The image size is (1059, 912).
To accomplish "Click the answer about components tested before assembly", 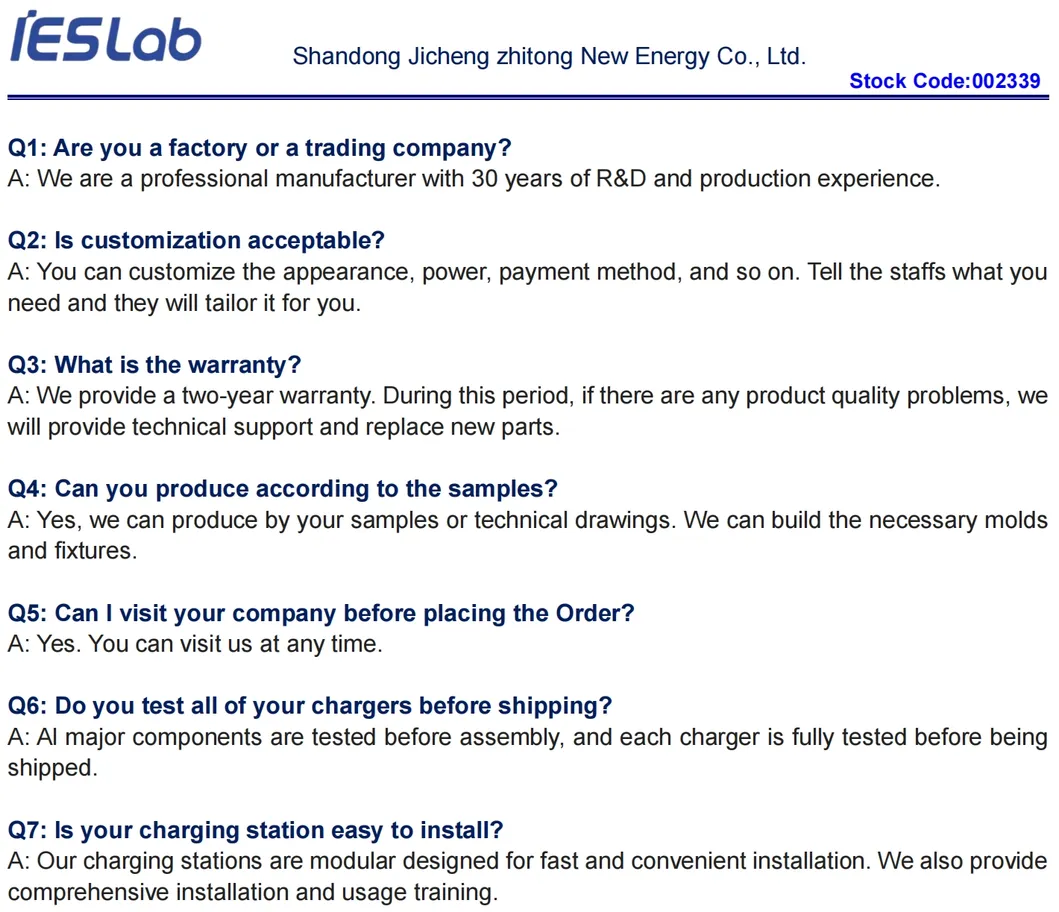I will click(x=527, y=738).
